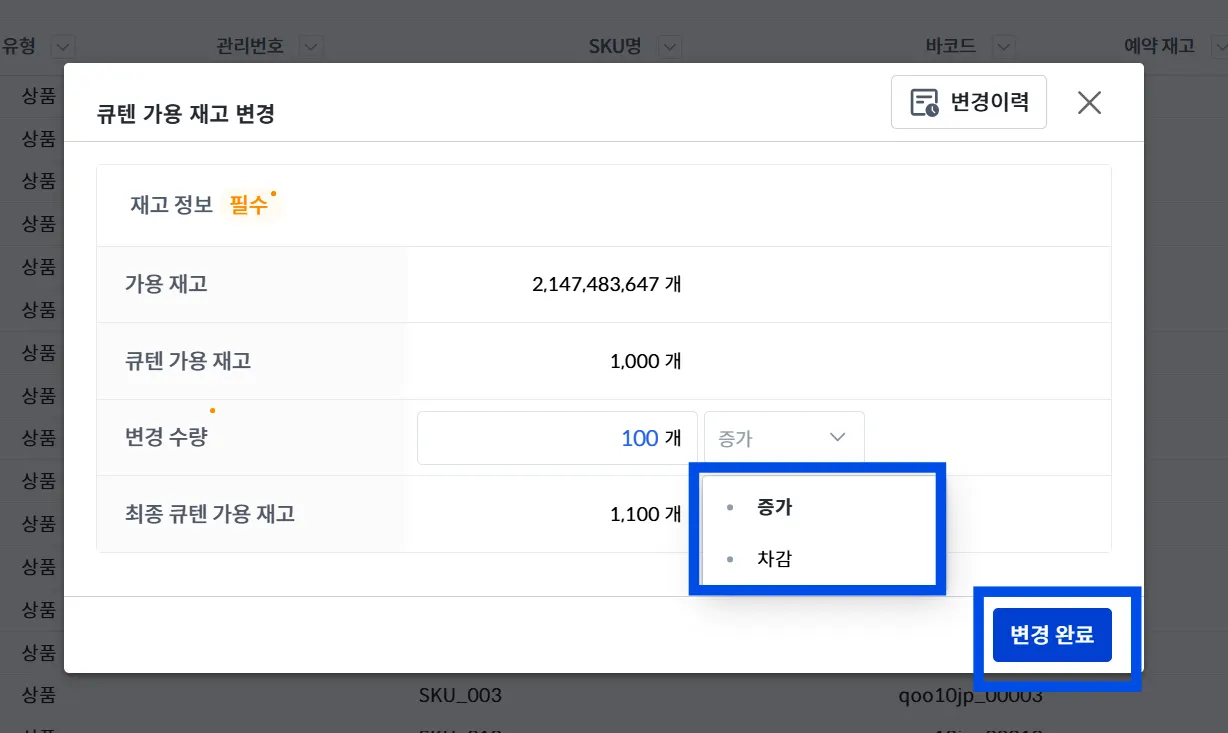The height and width of the screenshot is (733, 1228).
Task: Open the 바코드 column filter arrow
Action: pyautogui.click(x=1003, y=46)
